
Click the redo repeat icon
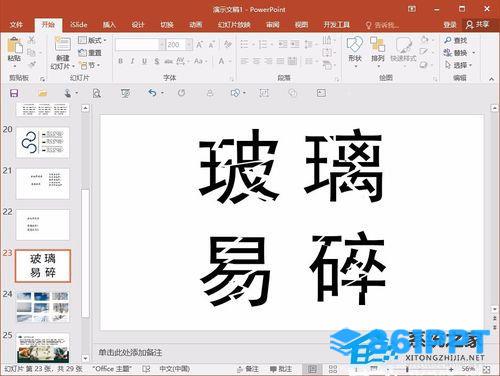[181, 93]
